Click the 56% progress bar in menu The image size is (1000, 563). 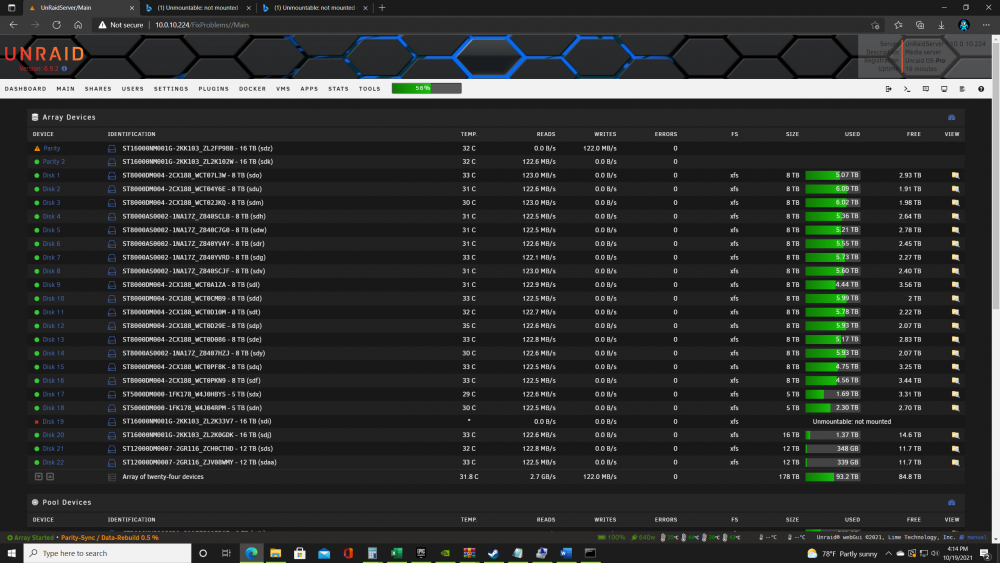[427, 89]
